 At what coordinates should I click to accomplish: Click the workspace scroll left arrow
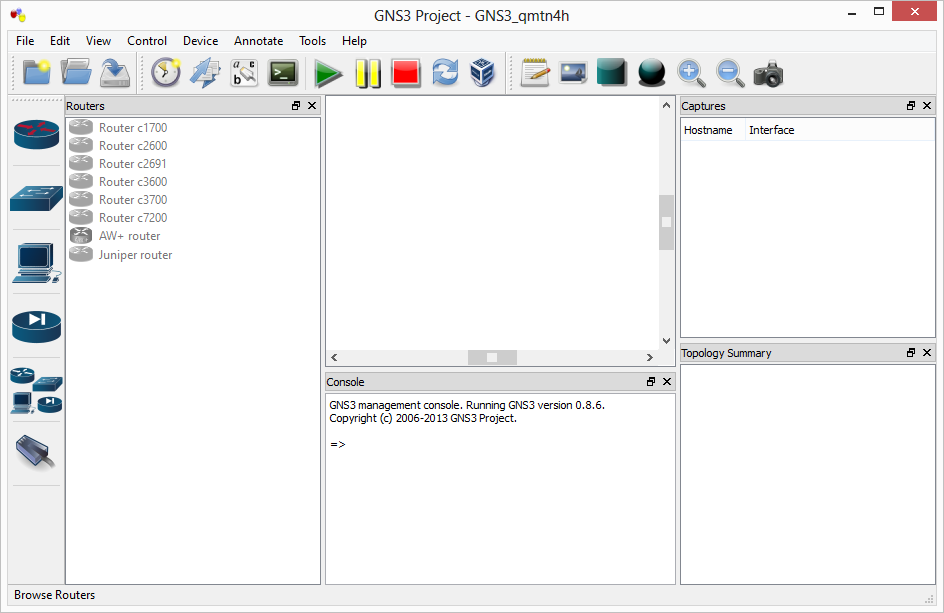point(334,357)
